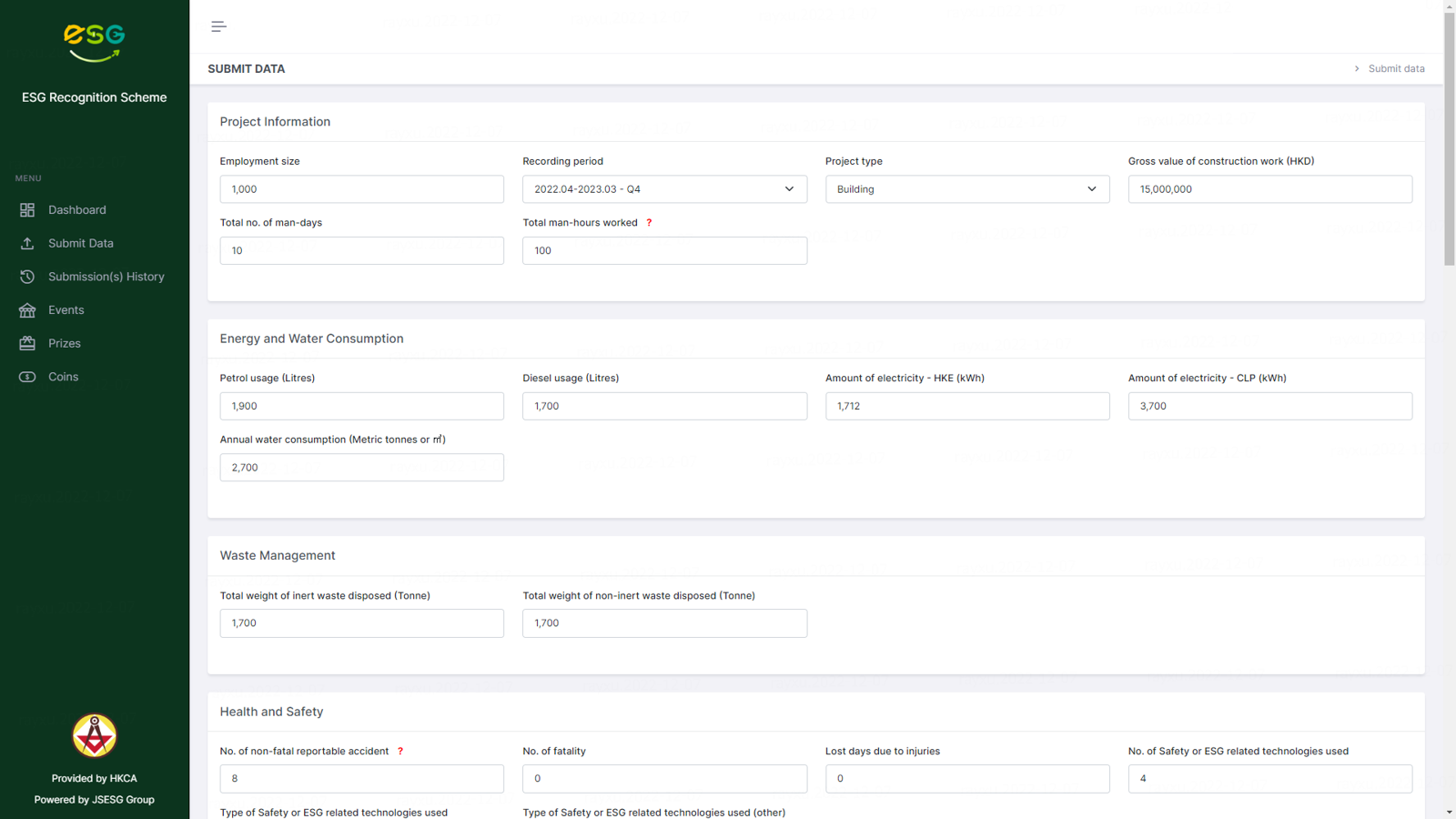The height and width of the screenshot is (819, 1456).
Task: Click help mark beside non-fatal reportable accident
Action: coord(400,752)
